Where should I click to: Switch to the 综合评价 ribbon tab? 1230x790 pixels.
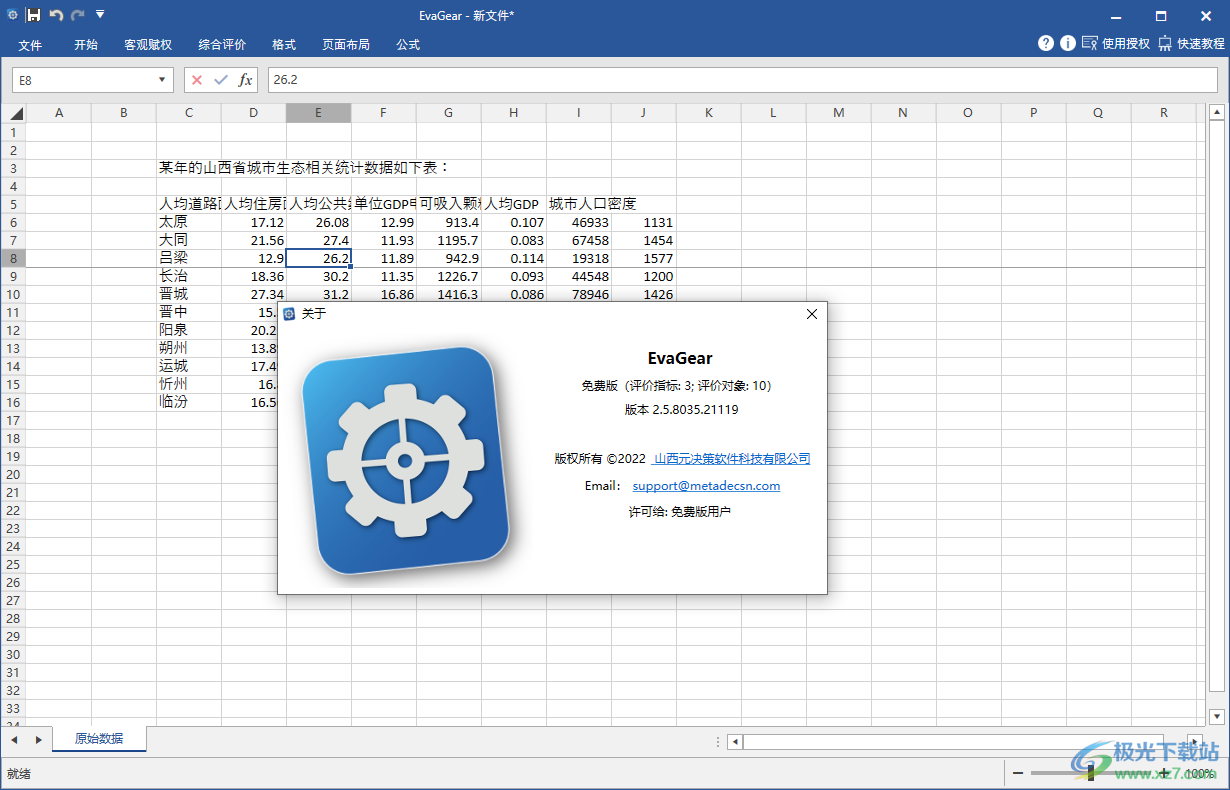(221, 44)
